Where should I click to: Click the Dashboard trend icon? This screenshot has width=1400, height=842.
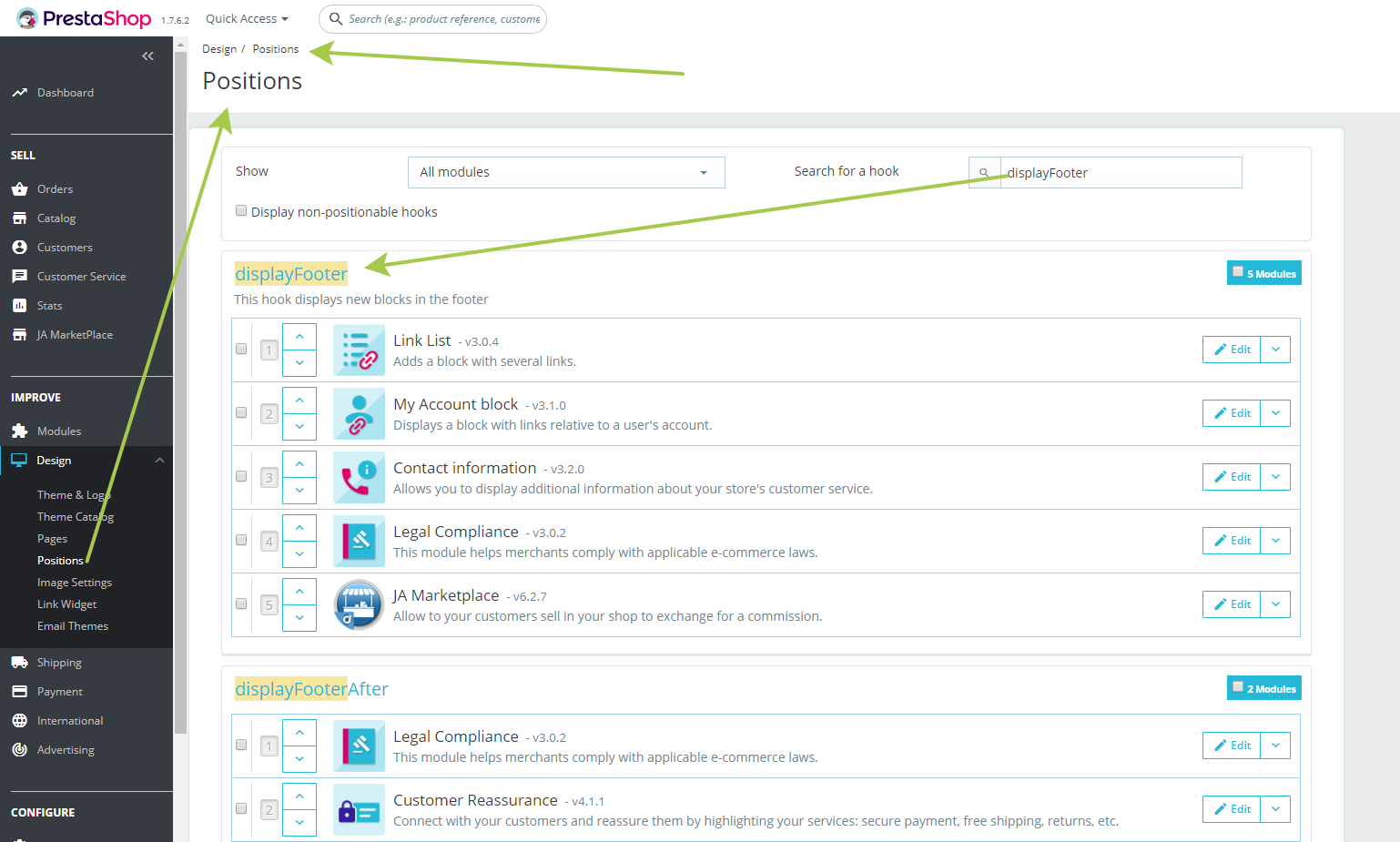[19, 93]
